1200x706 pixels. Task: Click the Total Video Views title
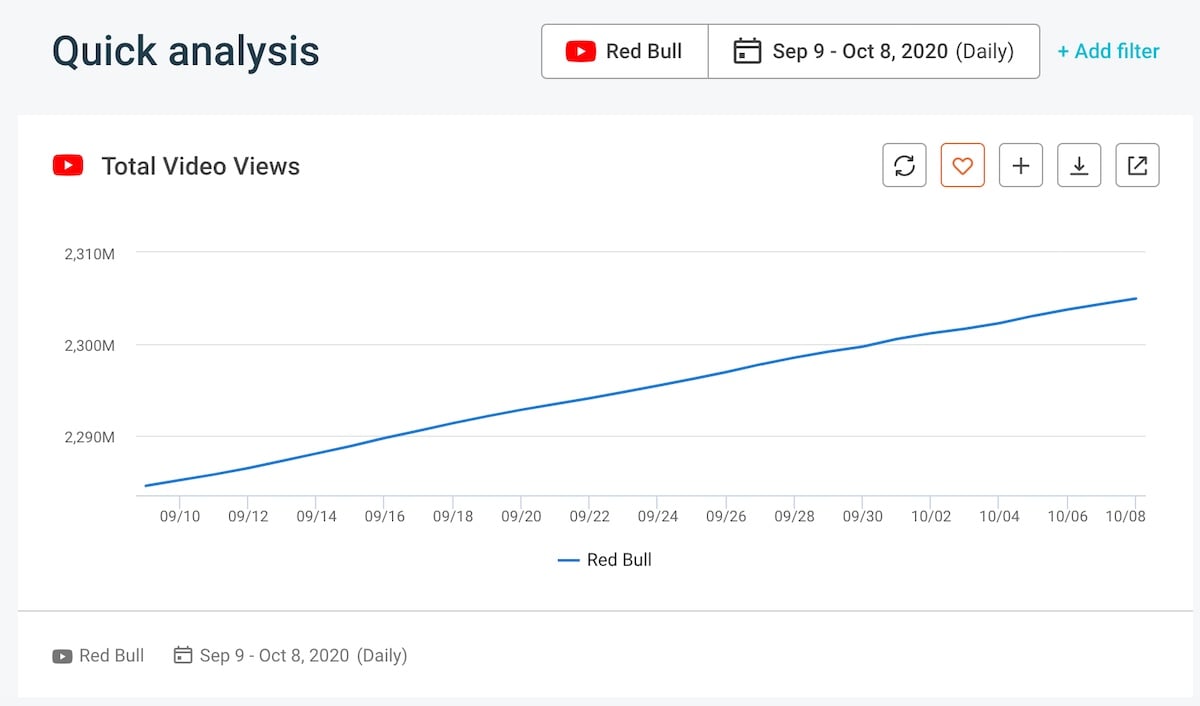coord(201,166)
